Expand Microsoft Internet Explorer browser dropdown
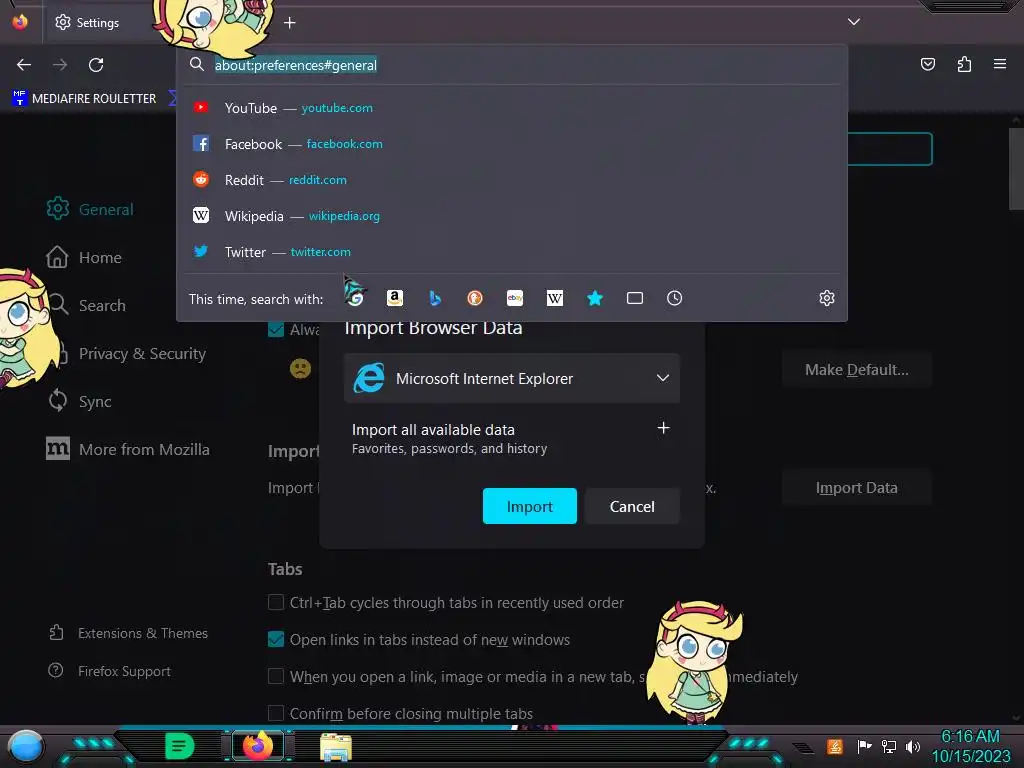The height and width of the screenshot is (768, 1024). [x=512, y=378]
